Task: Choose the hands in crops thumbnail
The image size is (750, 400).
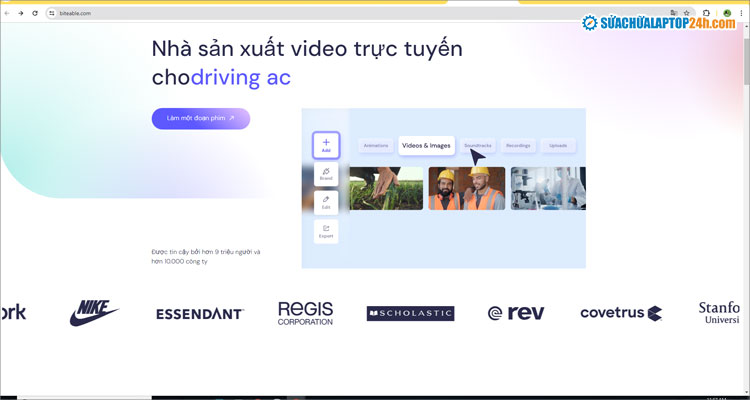Action: (x=385, y=188)
